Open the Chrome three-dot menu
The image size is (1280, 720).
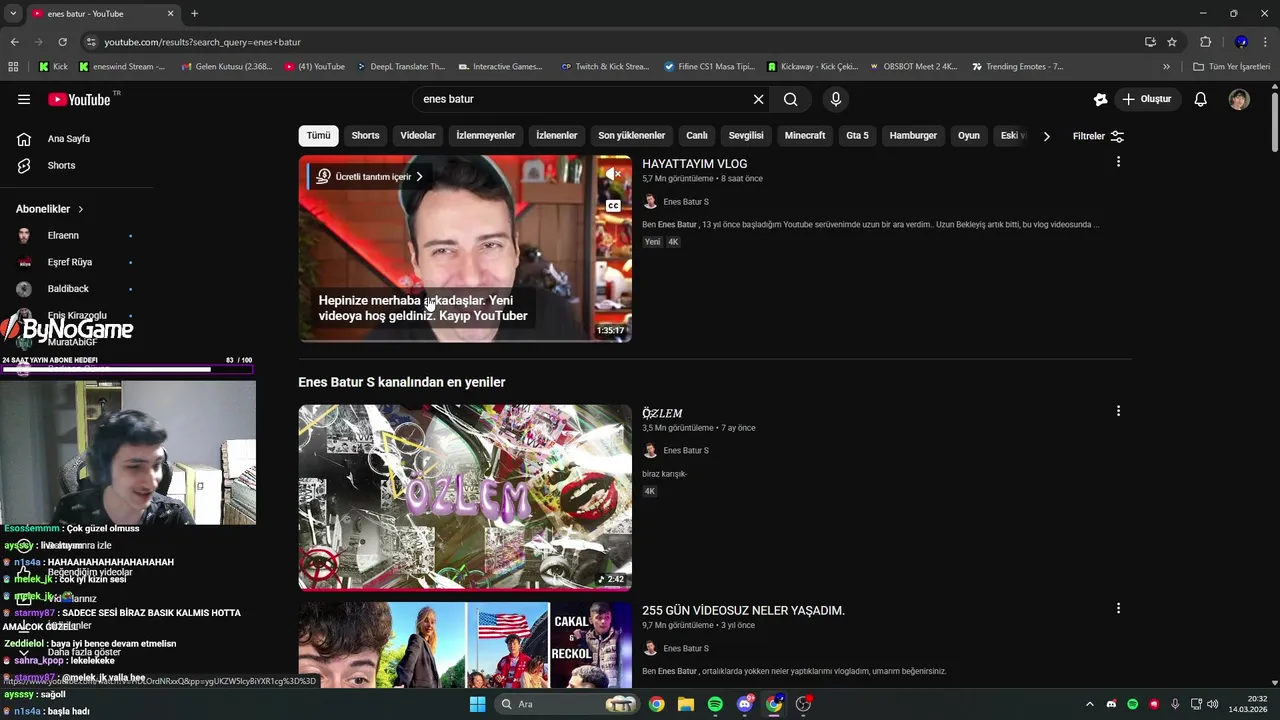click(1265, 42)
